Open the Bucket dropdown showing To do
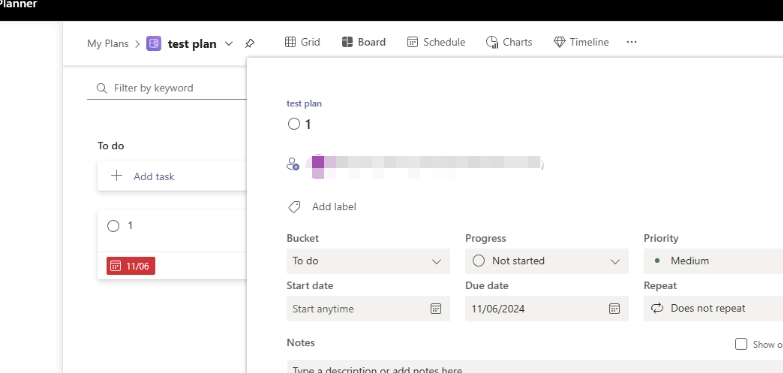The image size is (783, 373). [368, 261]
